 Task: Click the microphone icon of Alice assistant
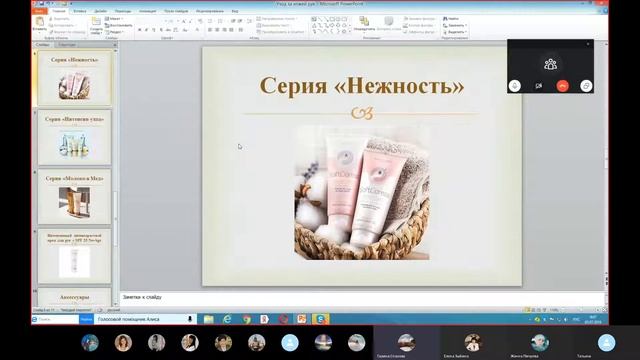(x=190, y=319)
